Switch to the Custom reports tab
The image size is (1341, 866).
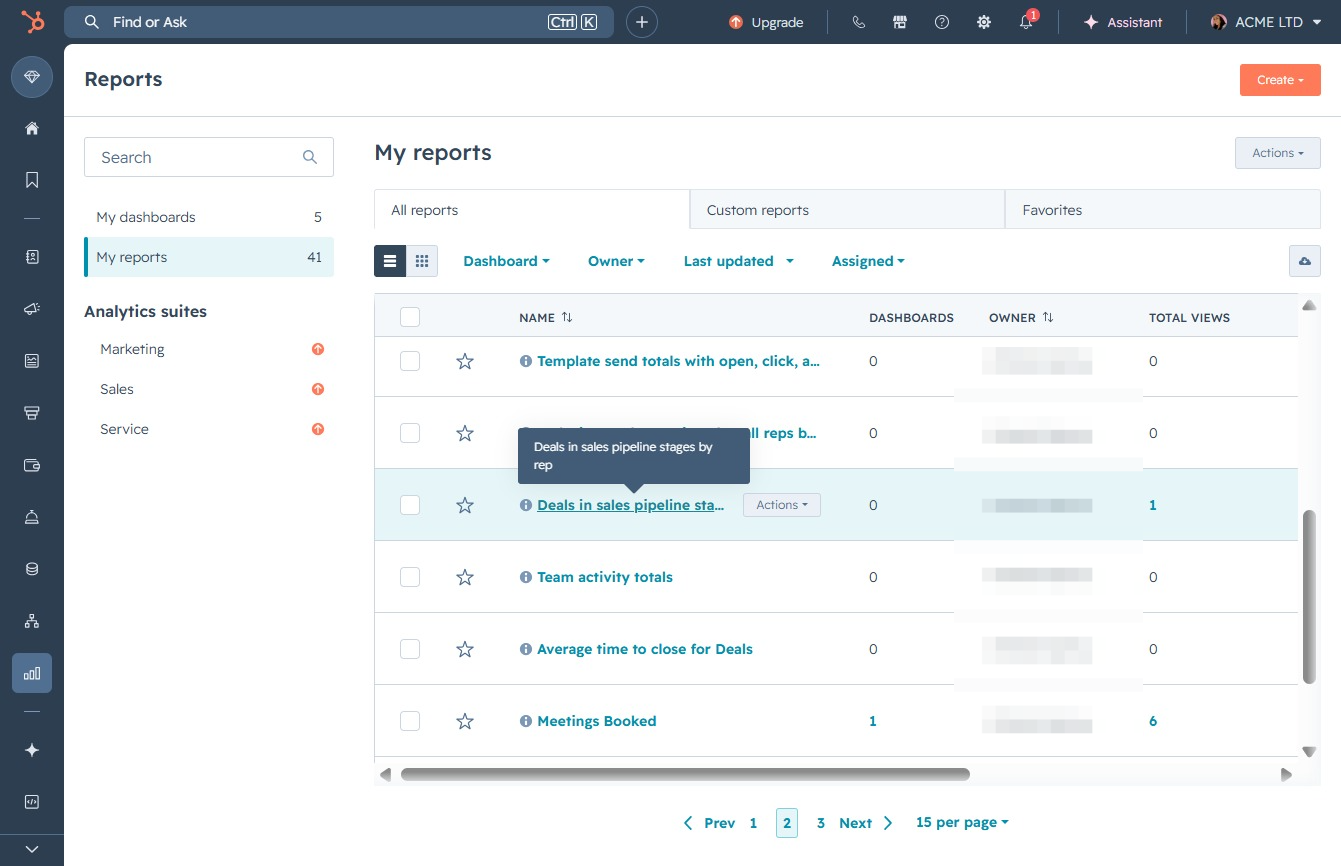(x=847, y=210)
